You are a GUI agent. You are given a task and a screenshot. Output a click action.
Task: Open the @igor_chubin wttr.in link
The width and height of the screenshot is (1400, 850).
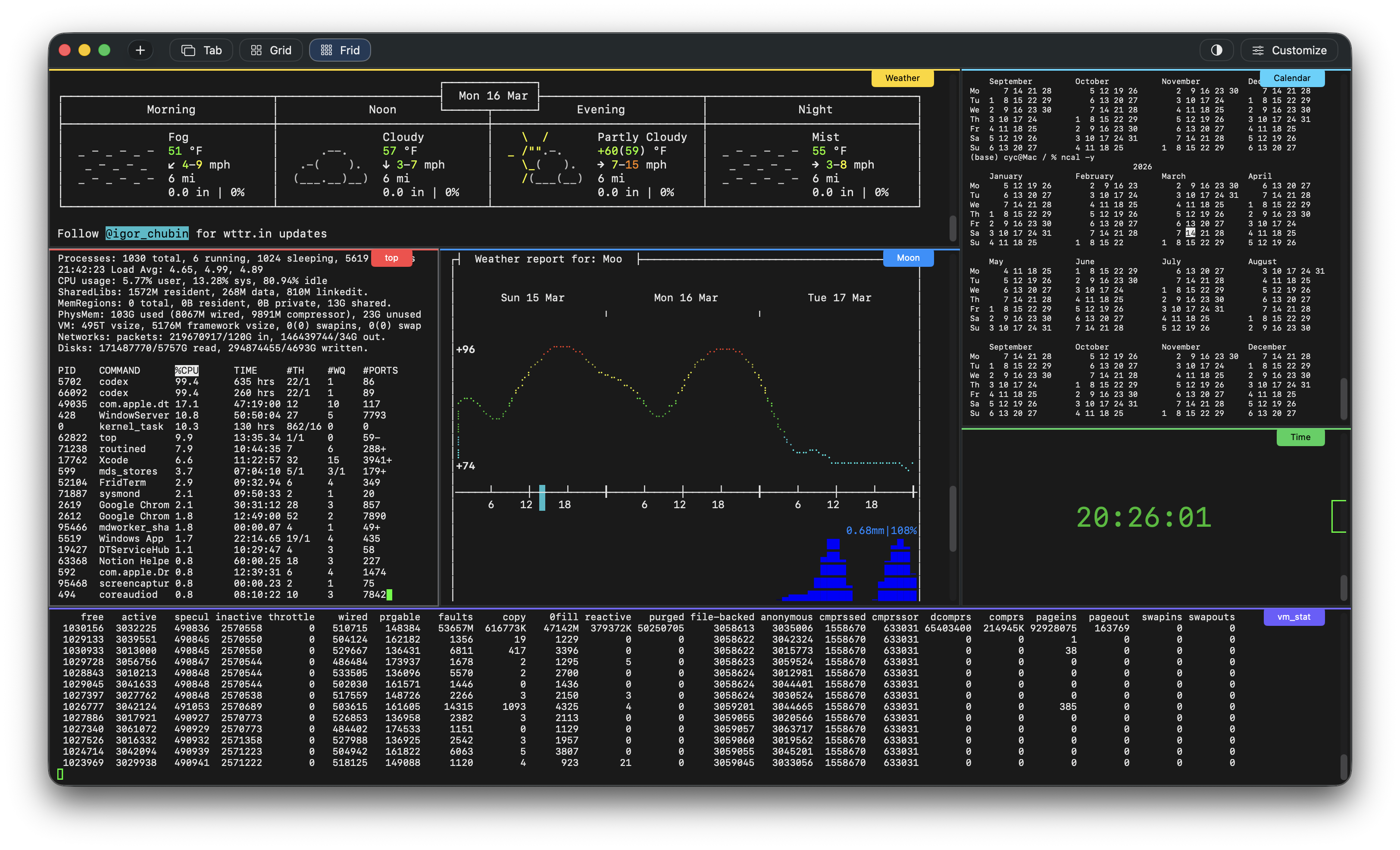pyautogui.click(x=147, y=234)
